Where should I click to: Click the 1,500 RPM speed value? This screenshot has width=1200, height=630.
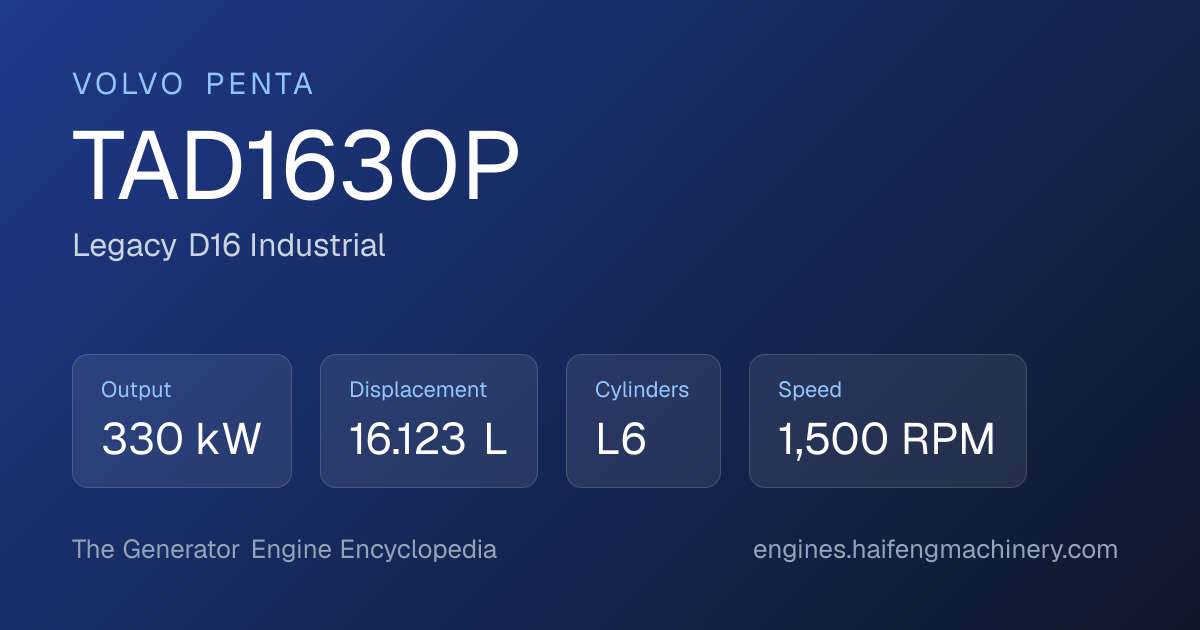pos(887,440)
